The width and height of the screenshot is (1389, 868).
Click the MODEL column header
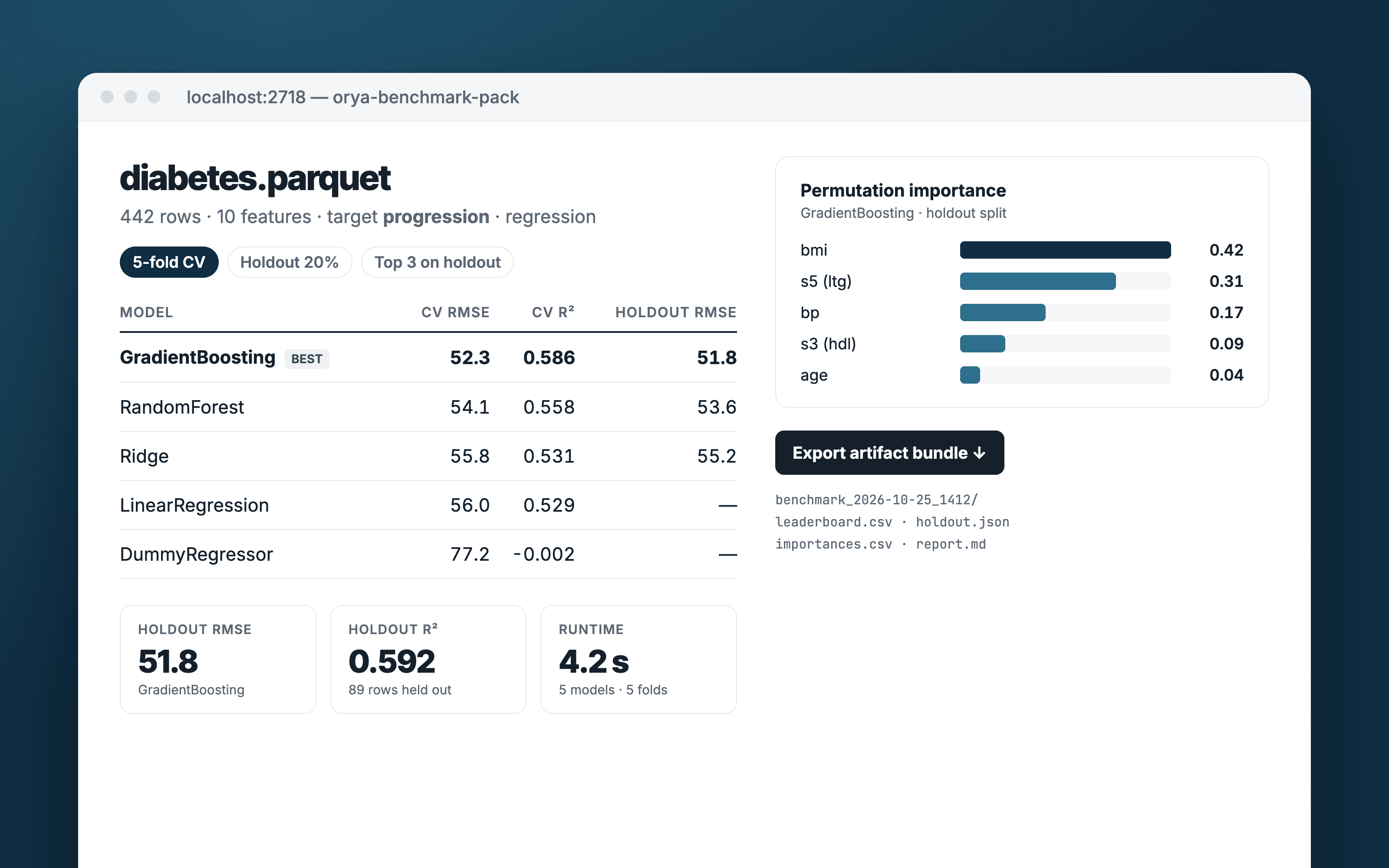coord(146,312)
